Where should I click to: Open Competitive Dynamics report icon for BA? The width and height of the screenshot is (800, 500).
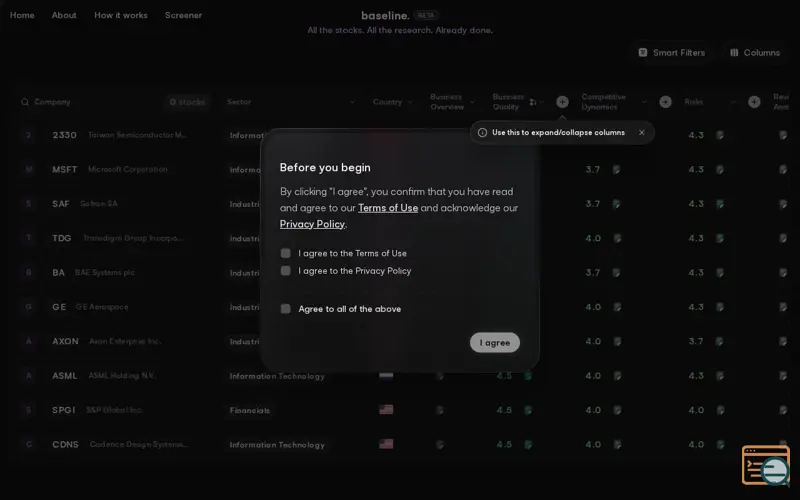[x=616, y=272]
